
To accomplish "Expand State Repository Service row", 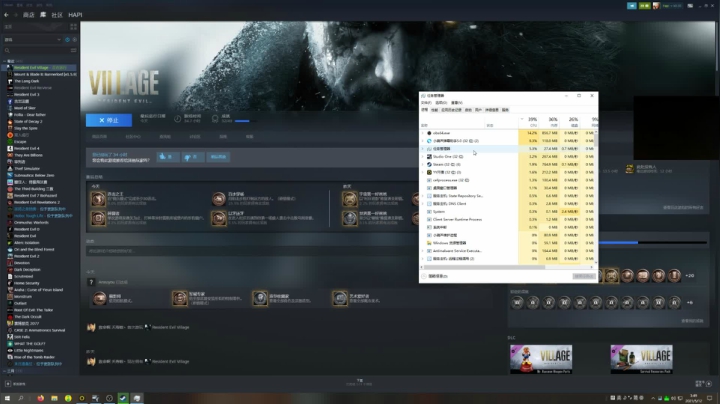I will coord(423,196).
